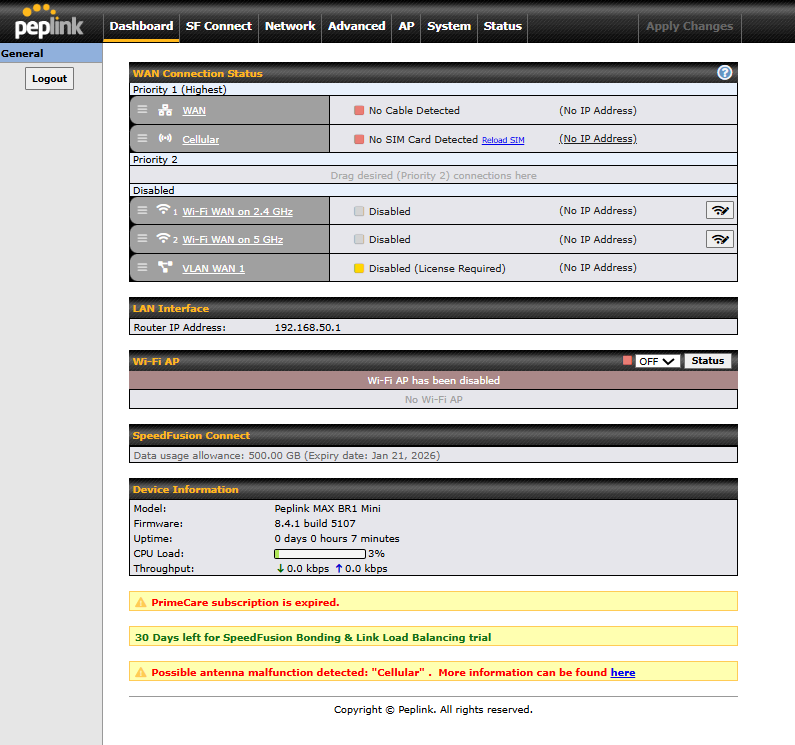Click red status indicator for WAN
The image size is (795, 745).
[359, 111]
